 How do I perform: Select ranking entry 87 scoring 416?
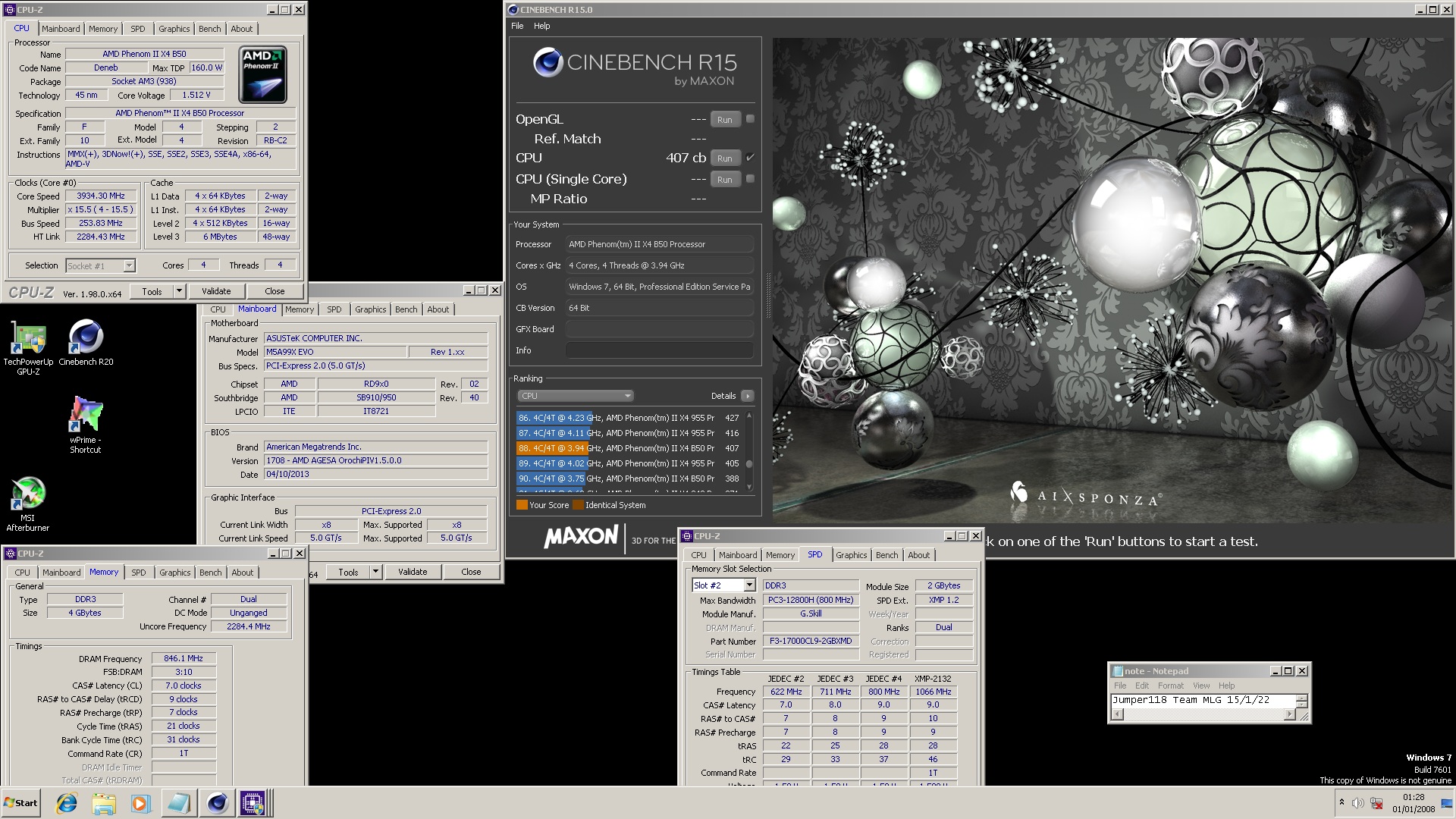[x=629, y=433]
